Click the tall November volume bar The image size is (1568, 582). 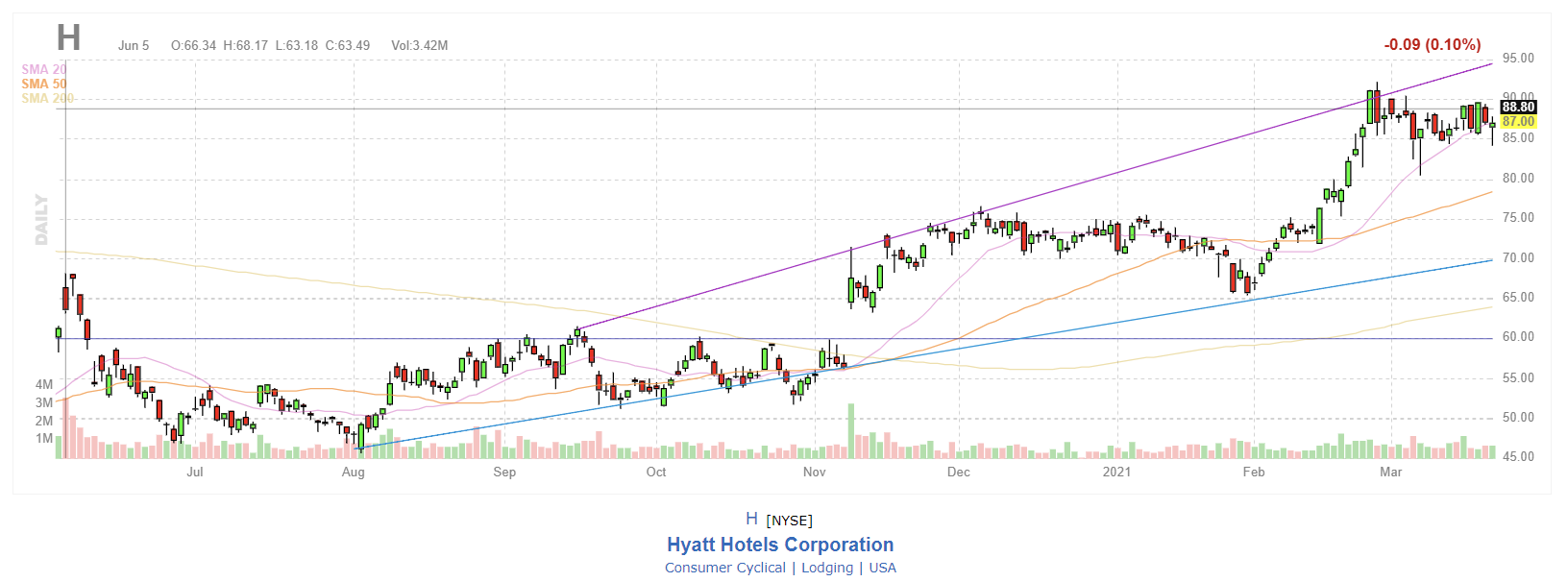850,430
